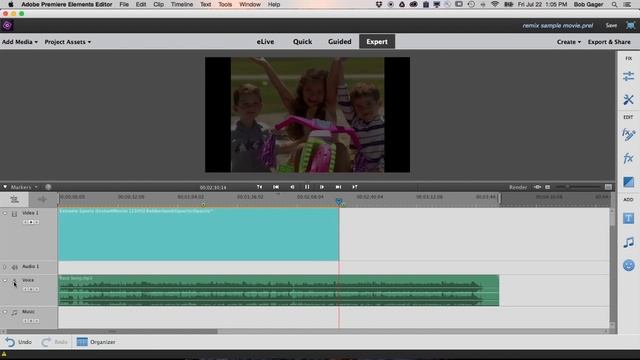Open Export & Share
Viewport: 640px width, 360px height.
point(609,42)
